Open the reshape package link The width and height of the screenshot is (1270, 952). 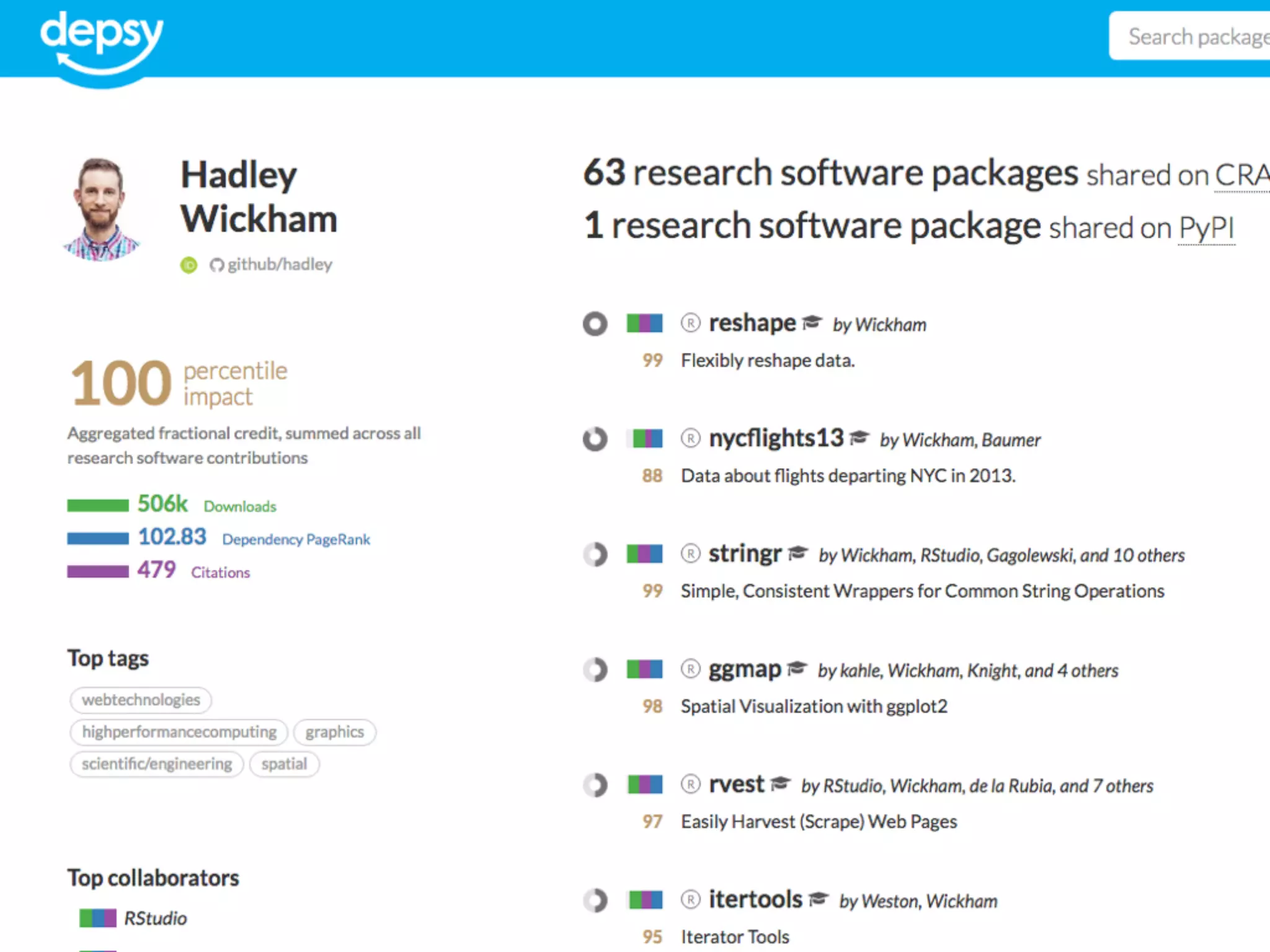click(x=752, y=323)
